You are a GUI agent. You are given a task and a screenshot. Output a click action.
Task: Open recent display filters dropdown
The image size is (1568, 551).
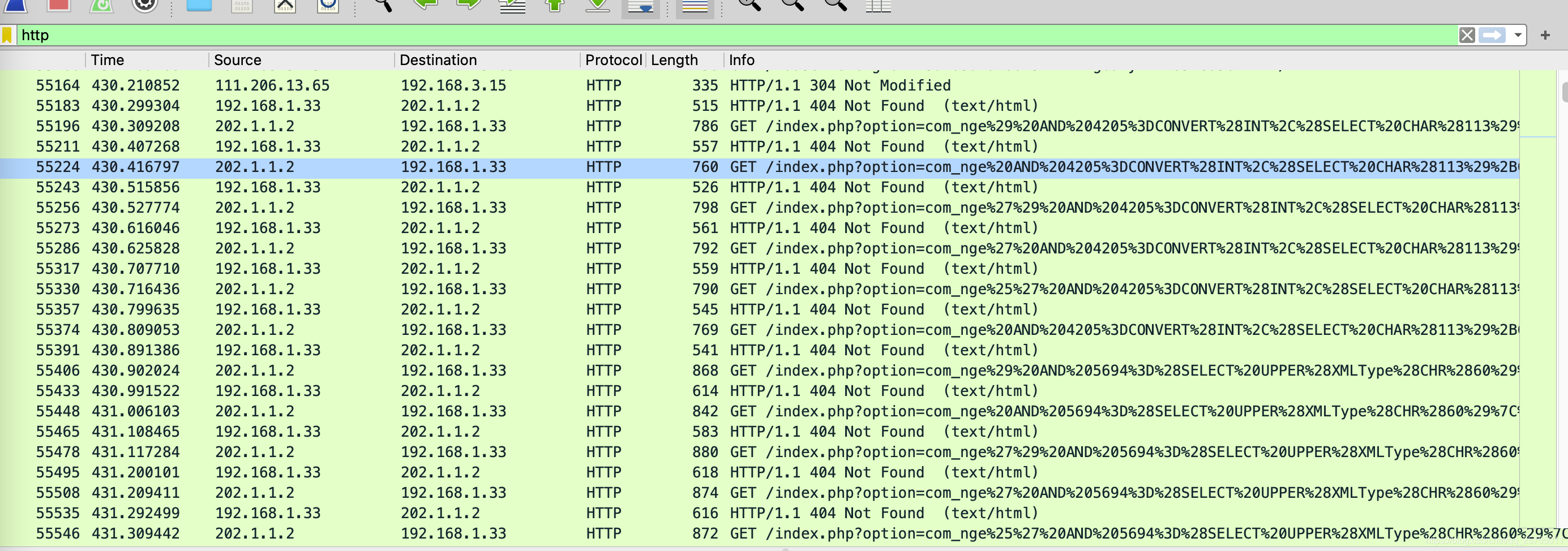click(x=1518, y=35)
